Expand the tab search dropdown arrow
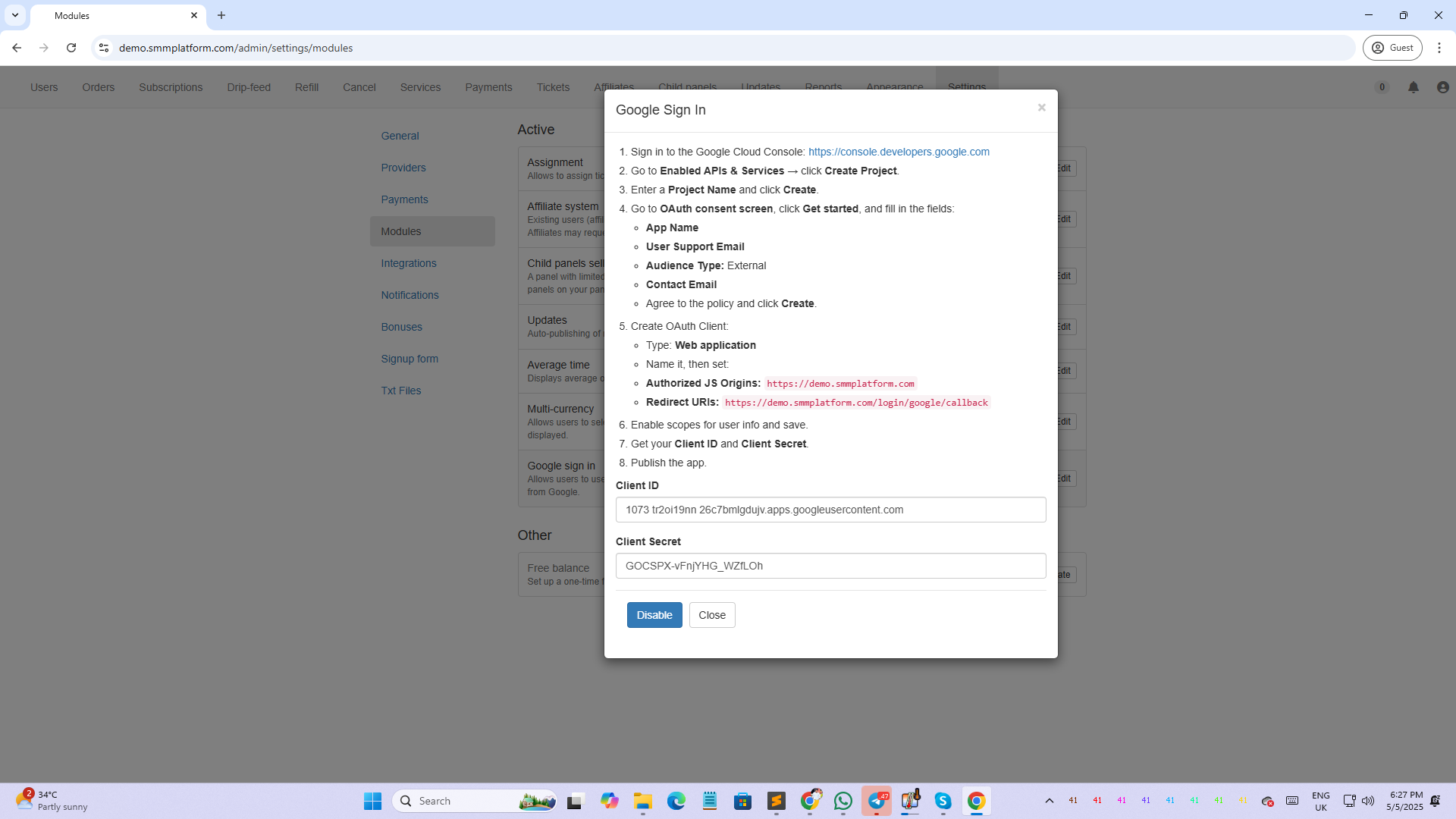This screenshot has width=1456, height=819. tap(15, 15)
